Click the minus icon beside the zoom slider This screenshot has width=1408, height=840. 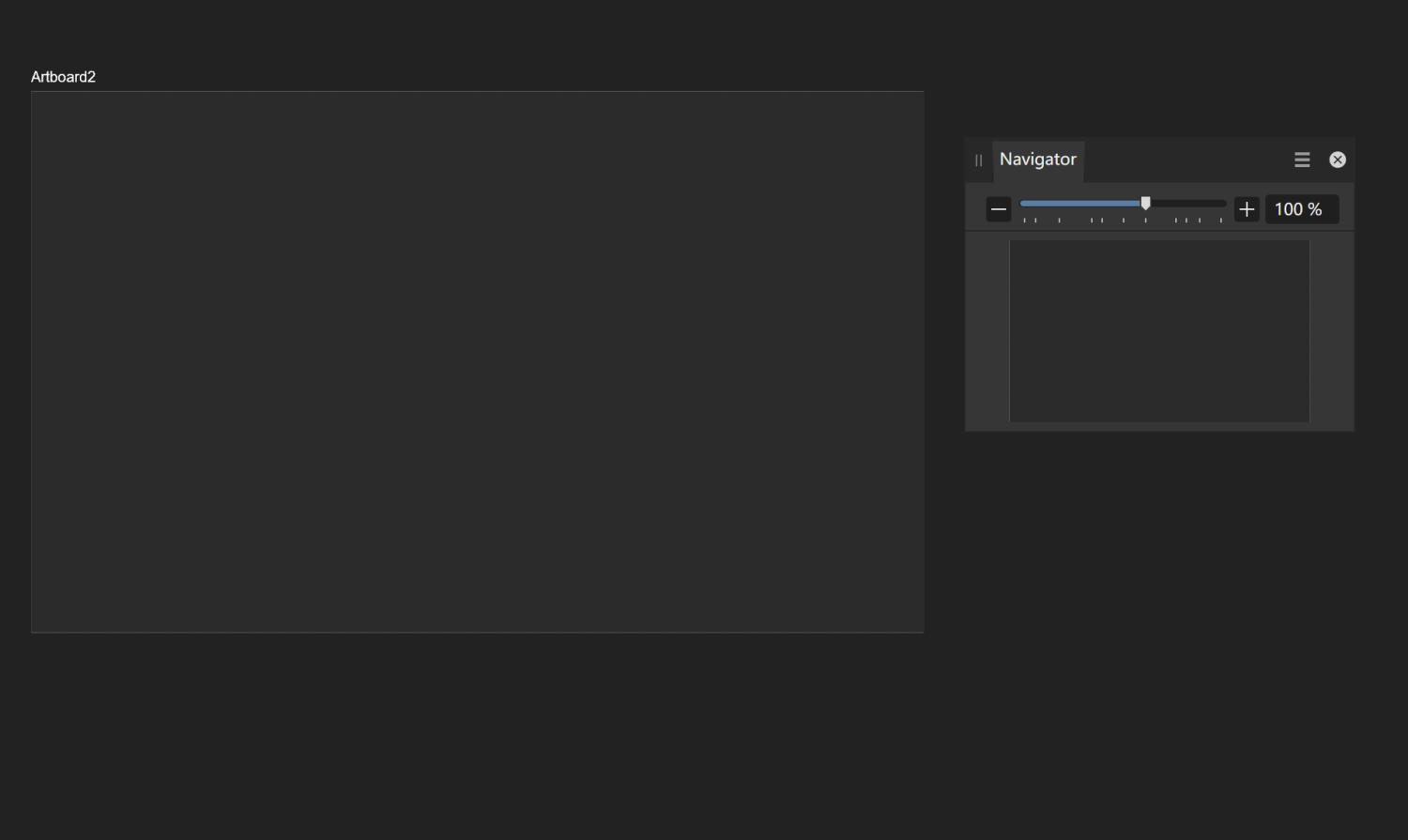click(998, 208)
